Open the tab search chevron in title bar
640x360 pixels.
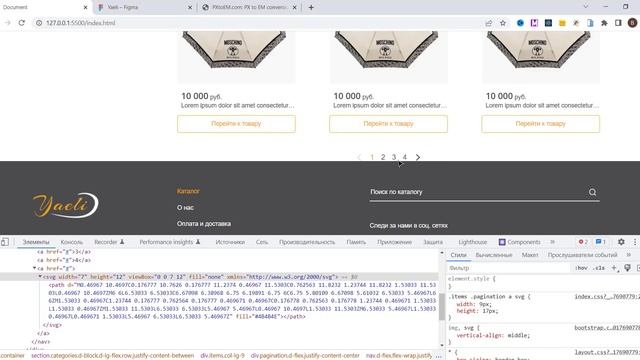coord(586,7)
